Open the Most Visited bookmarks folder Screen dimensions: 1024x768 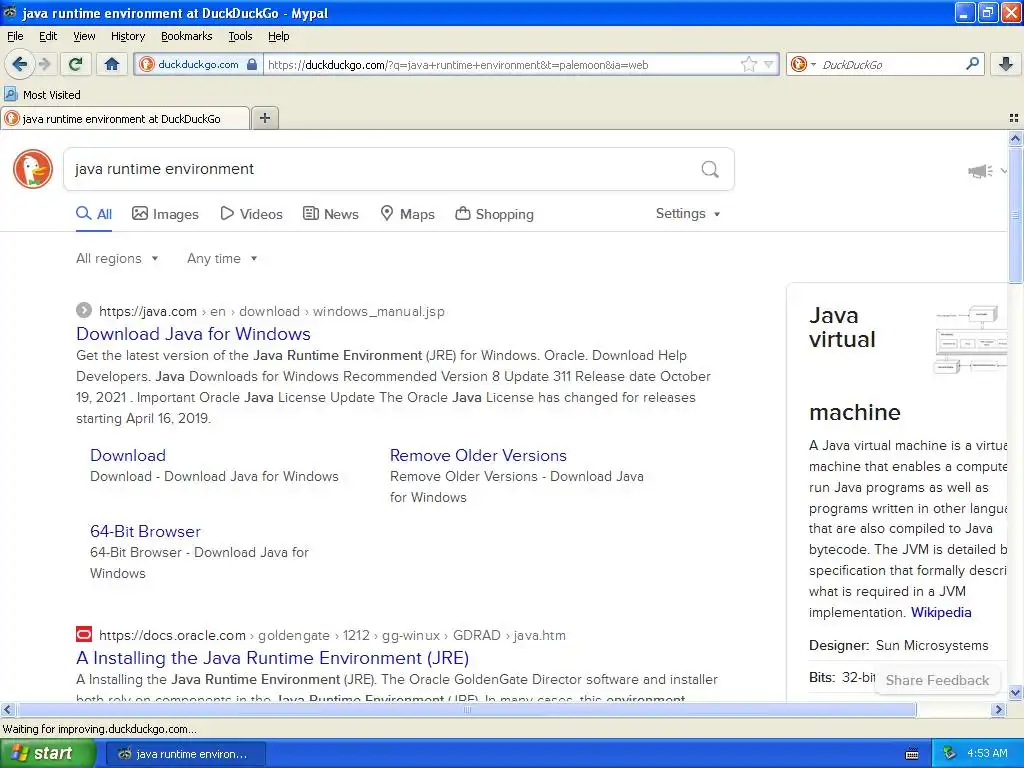(42, 95)
